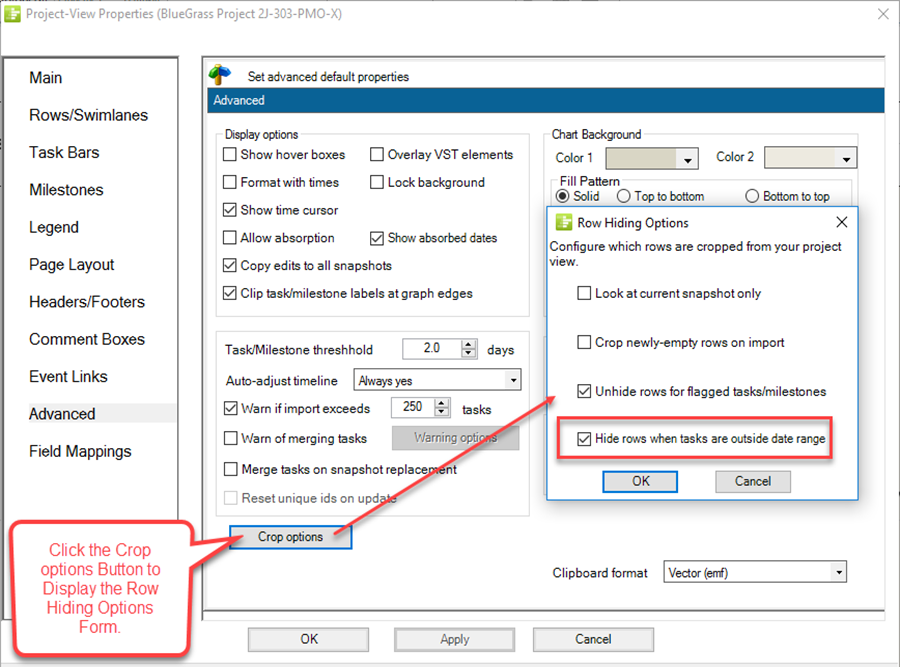Close the Row Hiding Options dialog

tap(841, 222)
